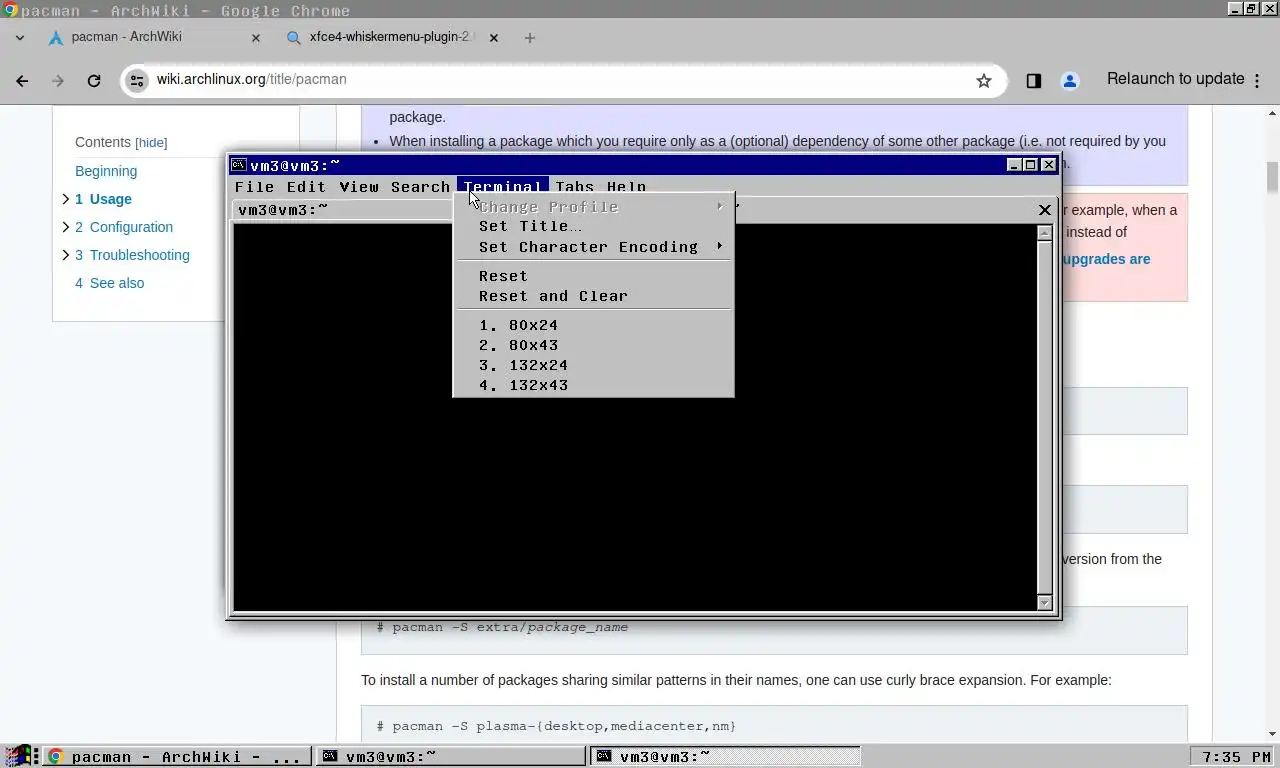Open the Tabs menu in terminal
1280x768 pixels.
coord(575,187)
